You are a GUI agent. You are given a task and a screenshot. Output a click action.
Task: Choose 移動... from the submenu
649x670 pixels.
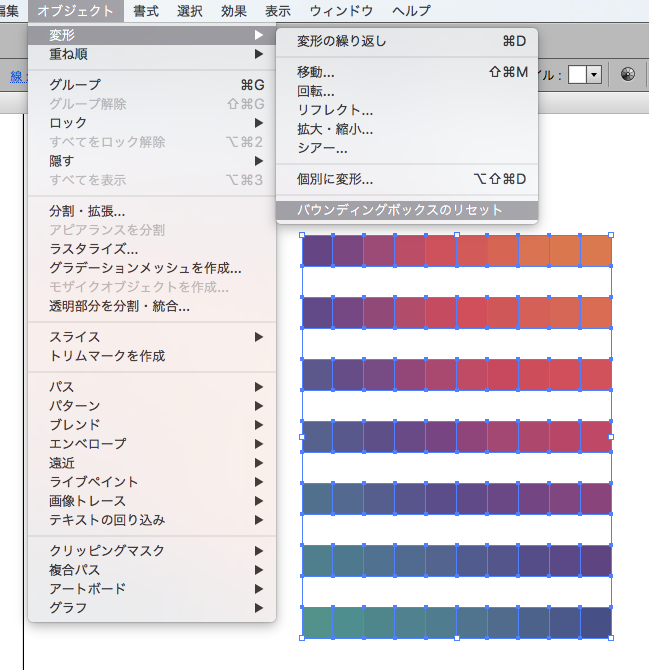tap(407, 72)
